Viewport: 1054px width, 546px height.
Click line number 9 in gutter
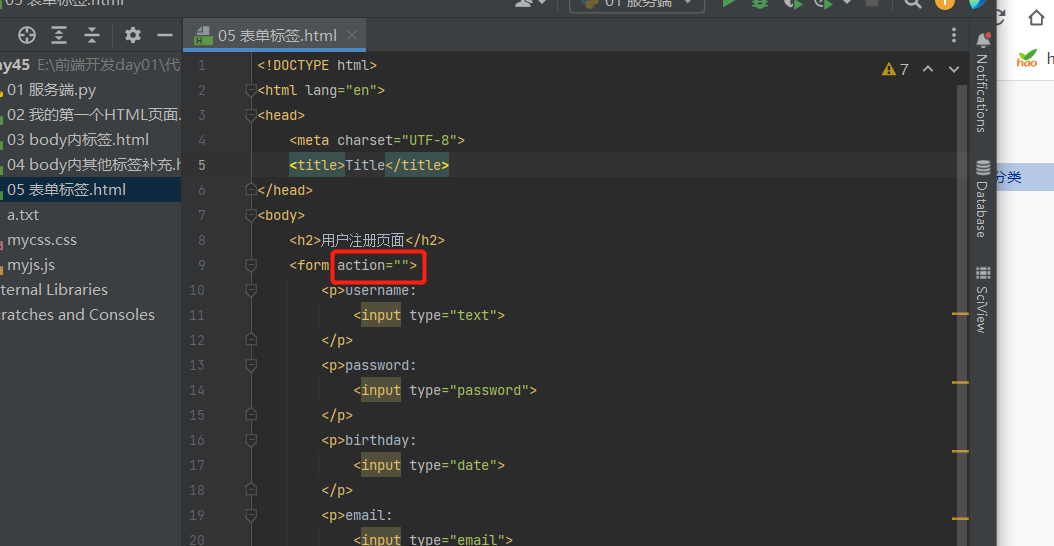click(x=202, y=265)
